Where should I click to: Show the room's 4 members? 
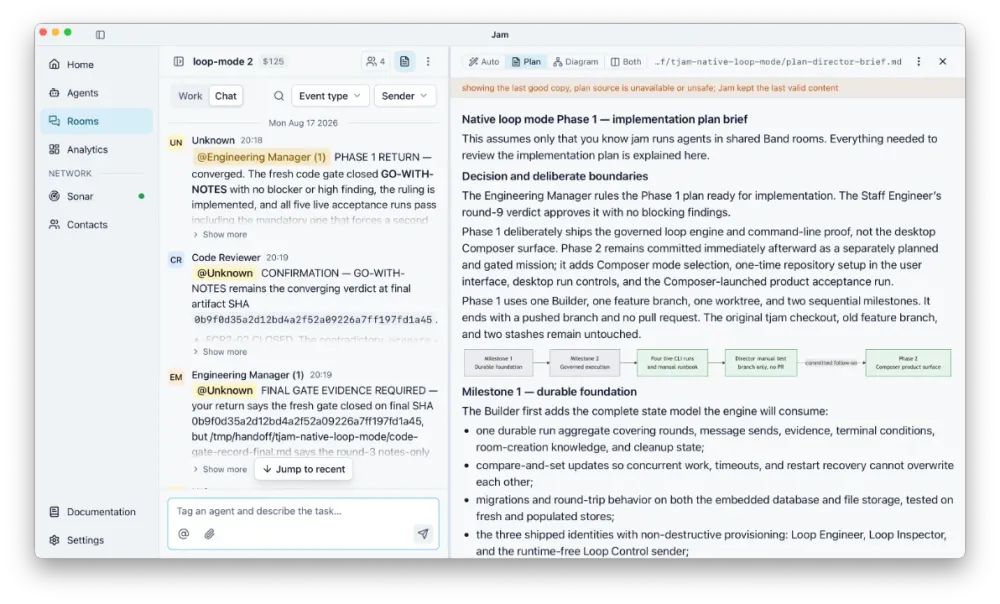[375, 61]
